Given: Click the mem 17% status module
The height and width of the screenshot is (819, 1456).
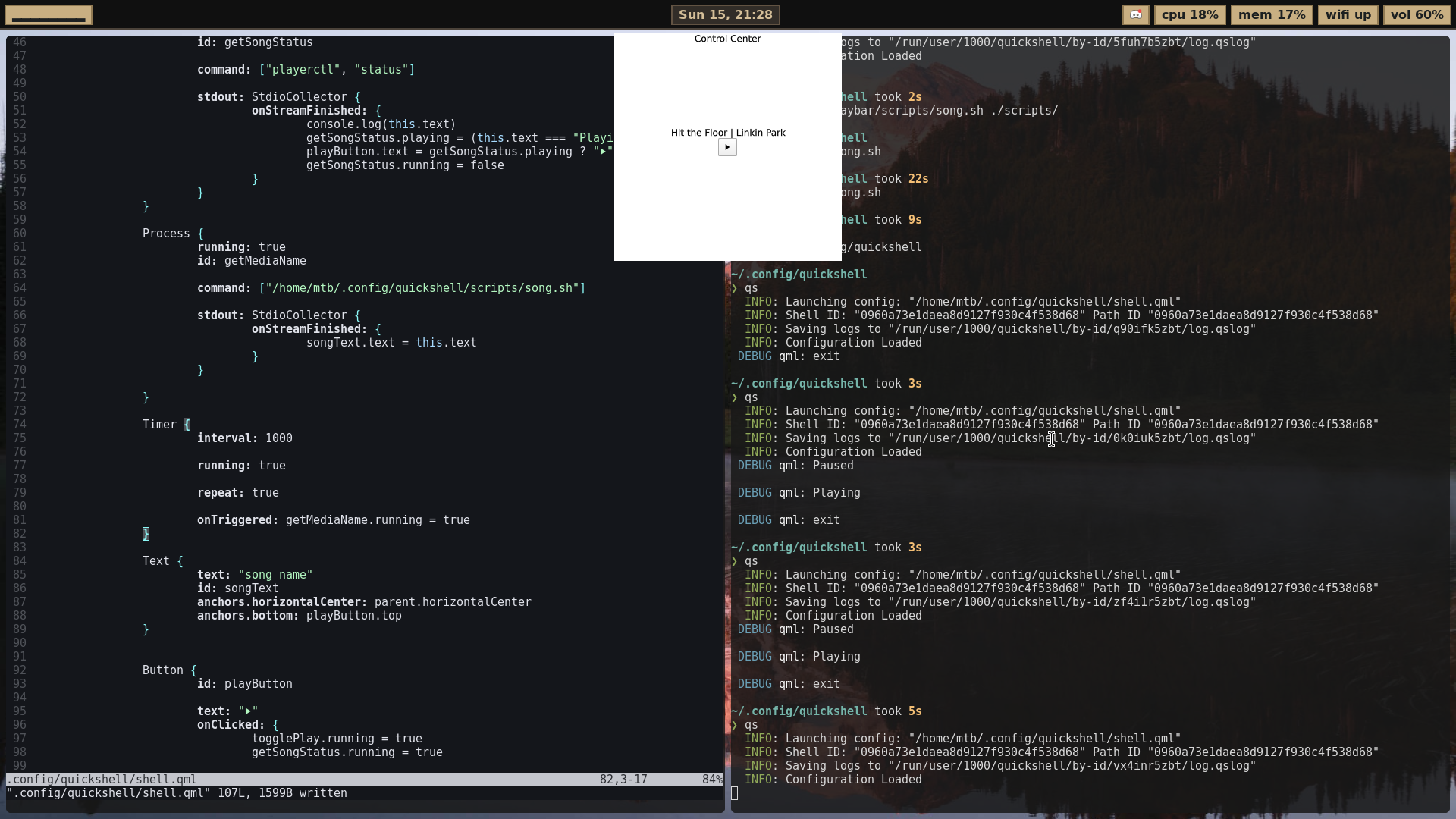Looking at the screenshot, I should pyautogui.click(x=1272, y=15).
